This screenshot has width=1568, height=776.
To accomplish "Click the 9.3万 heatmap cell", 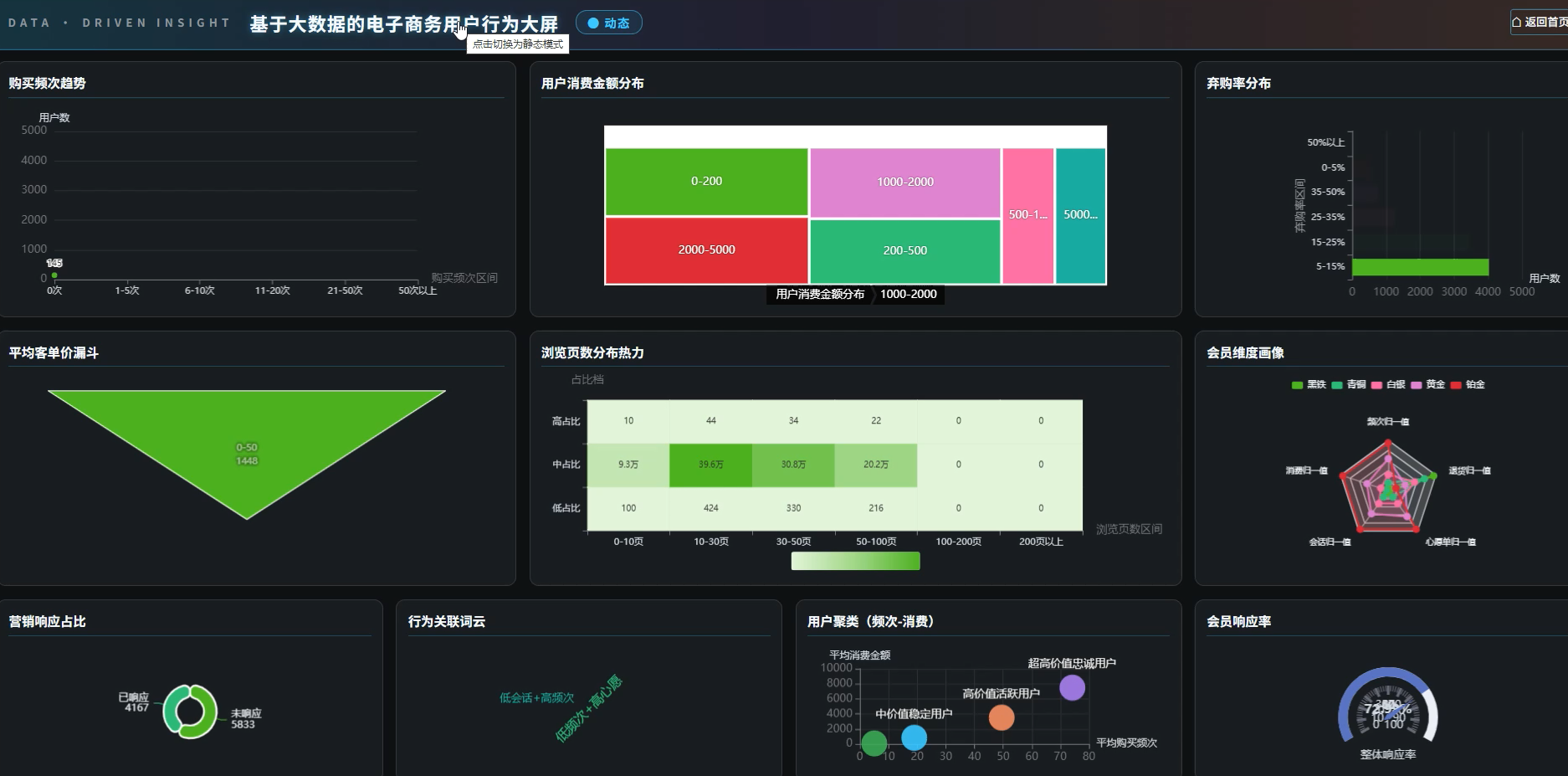I will pyautogui.click(x=628, y=465).
